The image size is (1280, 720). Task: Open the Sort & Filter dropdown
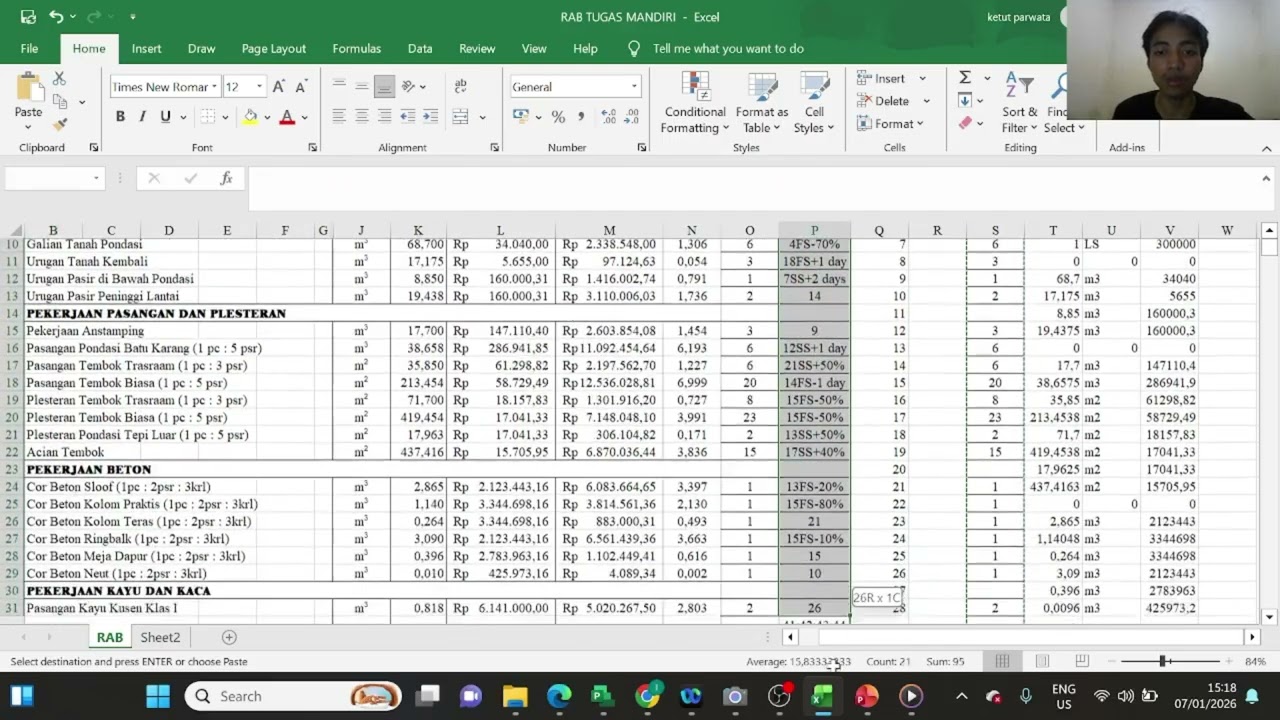1020,102
